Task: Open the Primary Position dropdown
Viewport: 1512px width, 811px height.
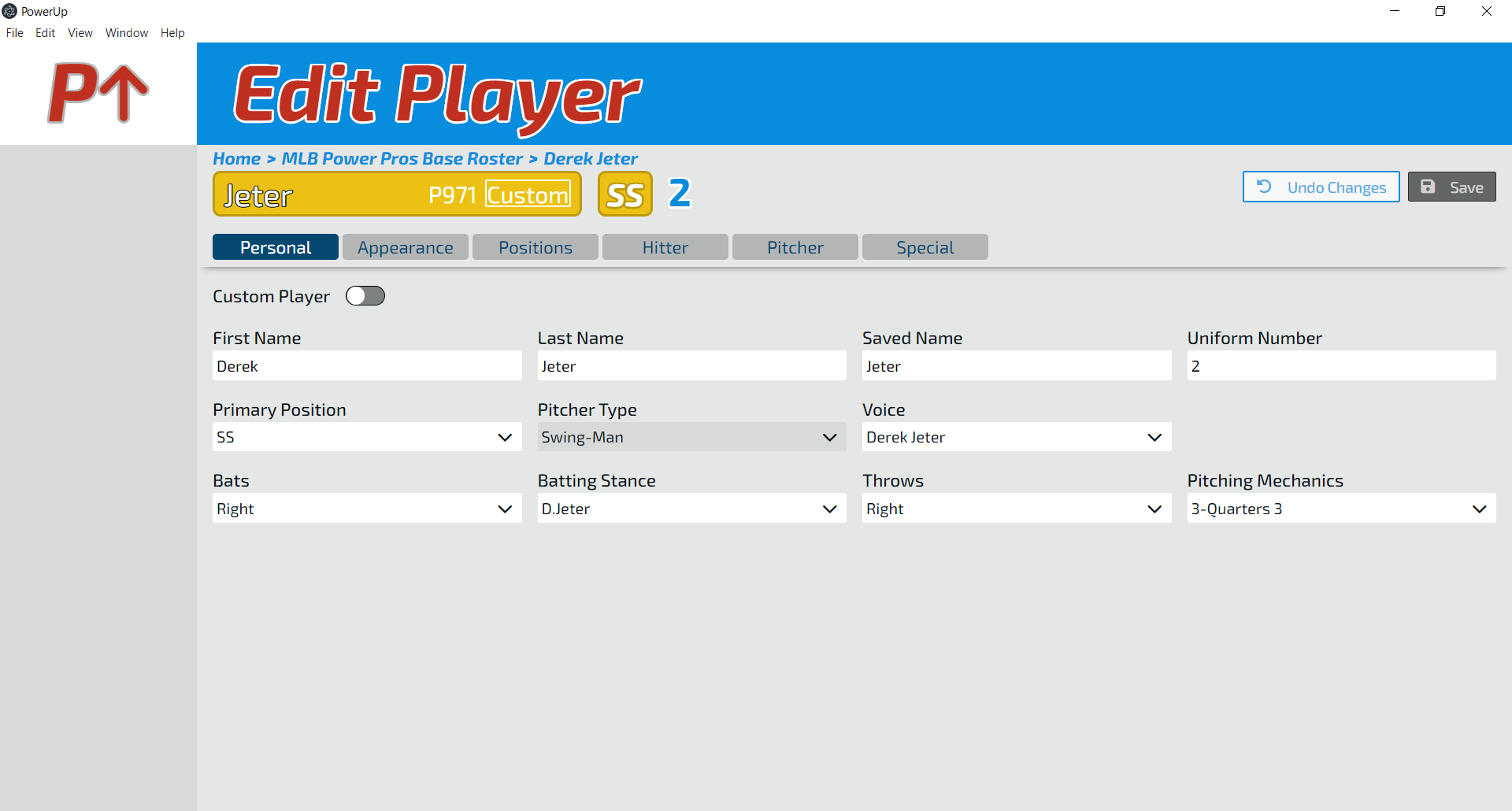Action: [367, 437]
